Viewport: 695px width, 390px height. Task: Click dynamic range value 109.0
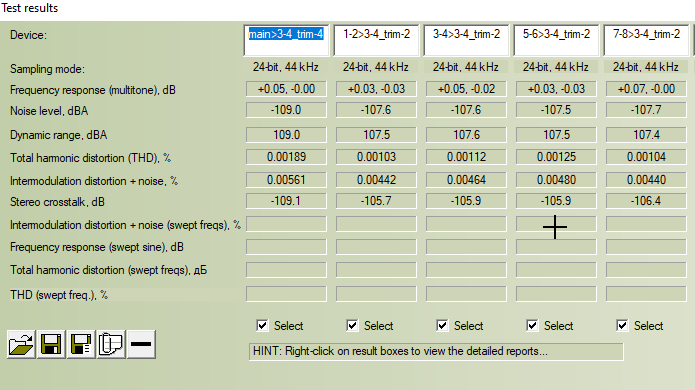point(286,135)
